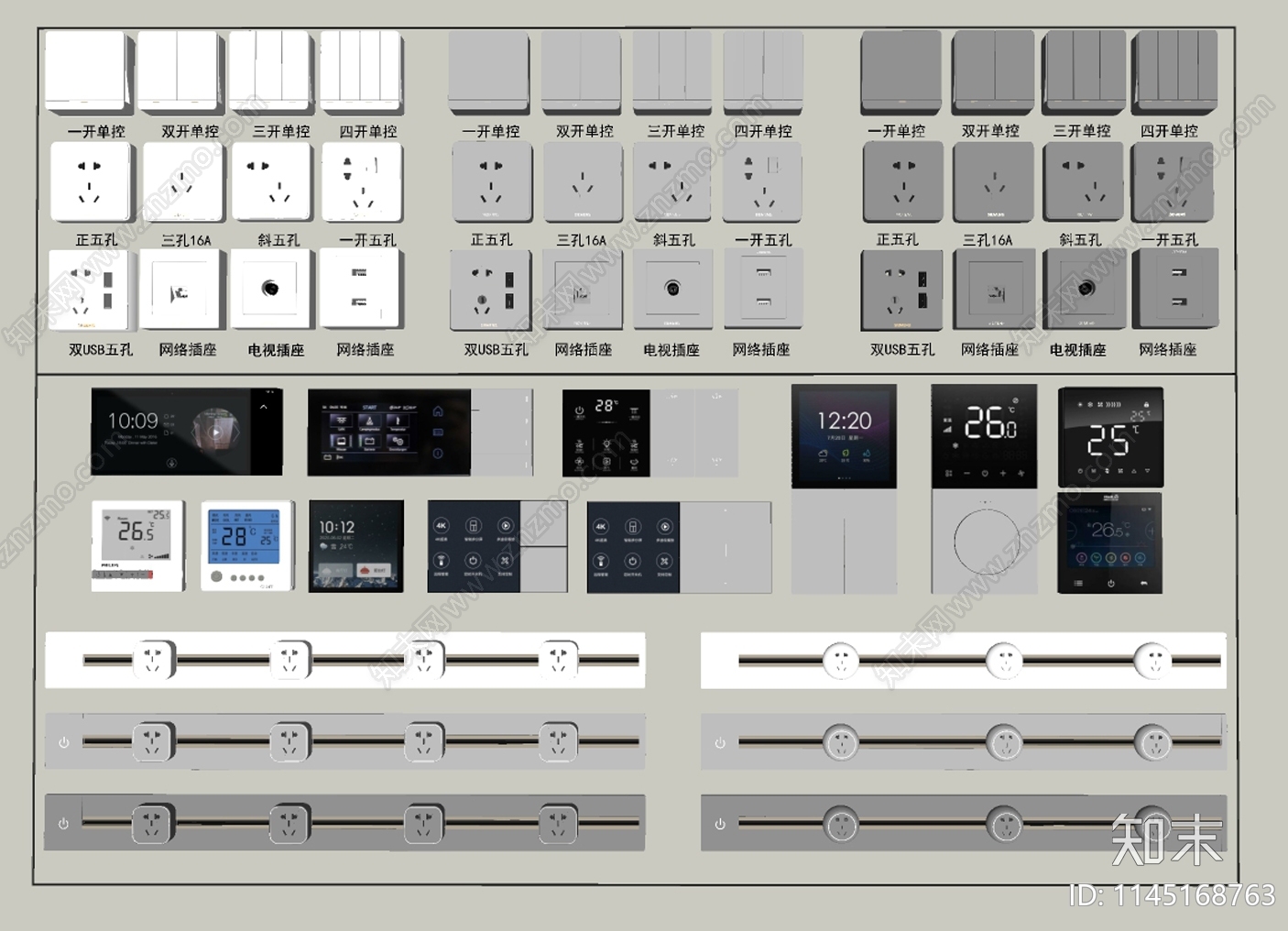Viewport: 1288px width, 931px height.
Task: Click first square socket on white power track
Action: 153,659
